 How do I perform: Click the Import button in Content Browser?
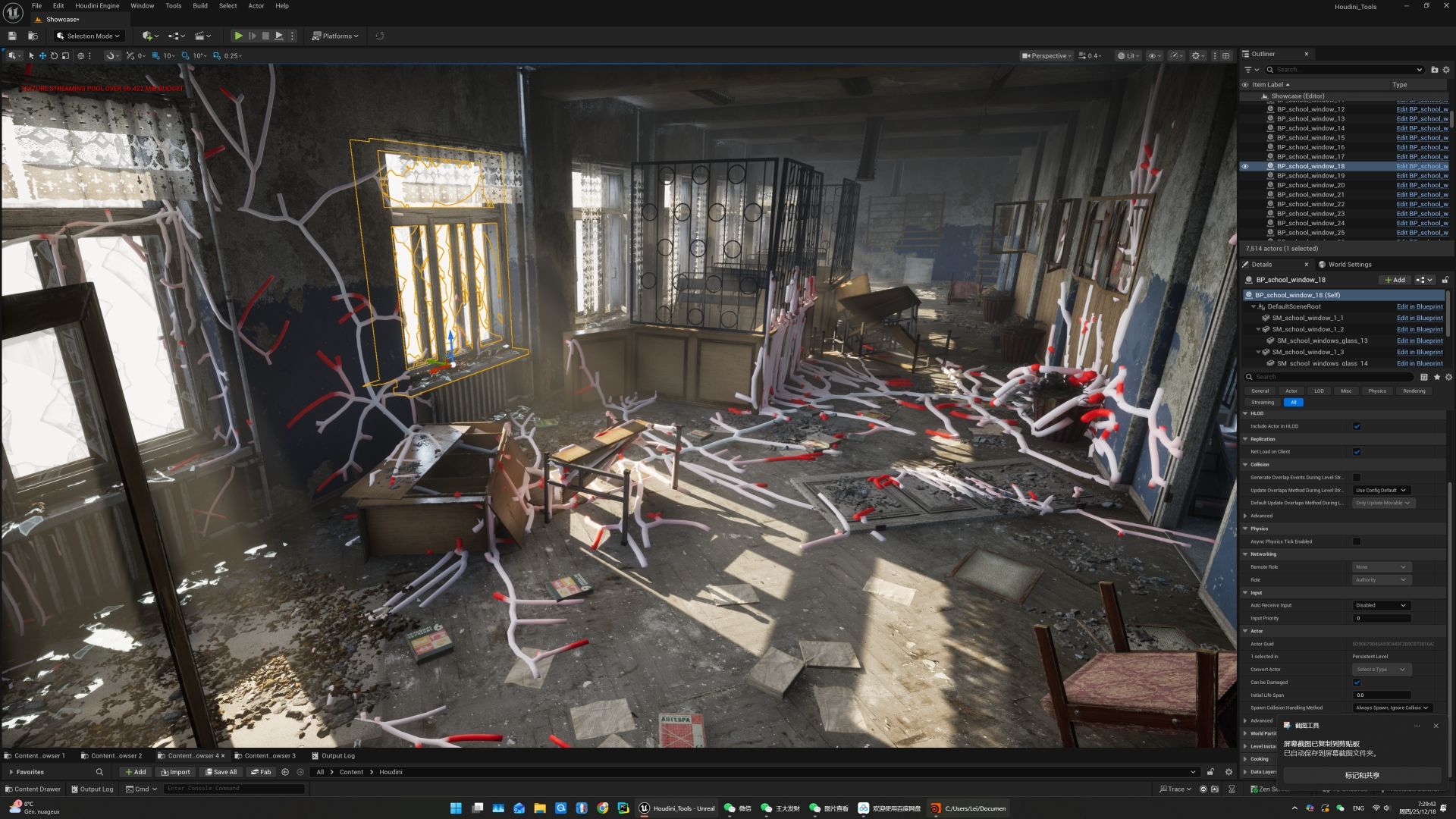tap(175, 772)
